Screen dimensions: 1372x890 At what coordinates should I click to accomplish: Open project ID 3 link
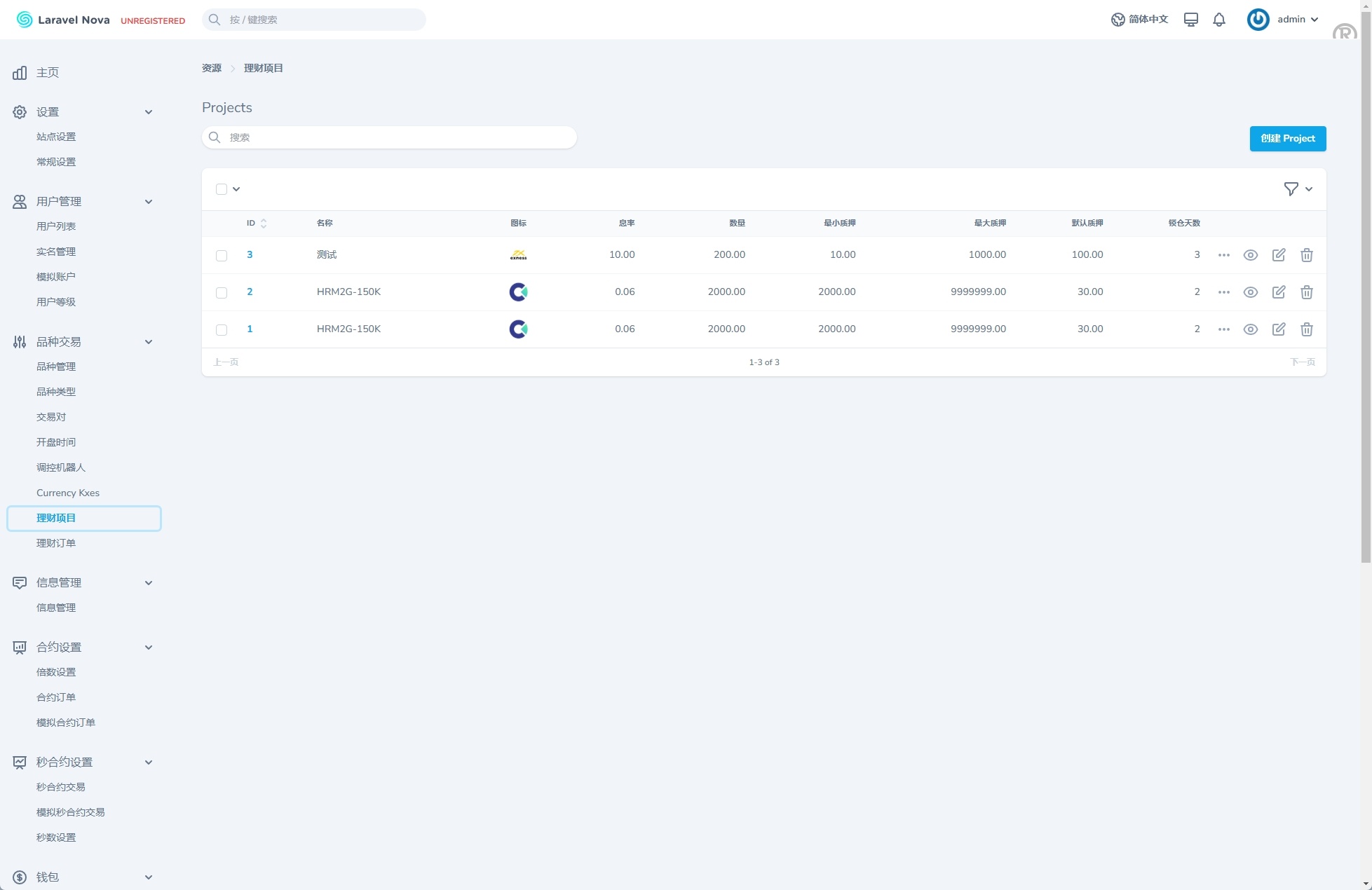click(250, 255)
